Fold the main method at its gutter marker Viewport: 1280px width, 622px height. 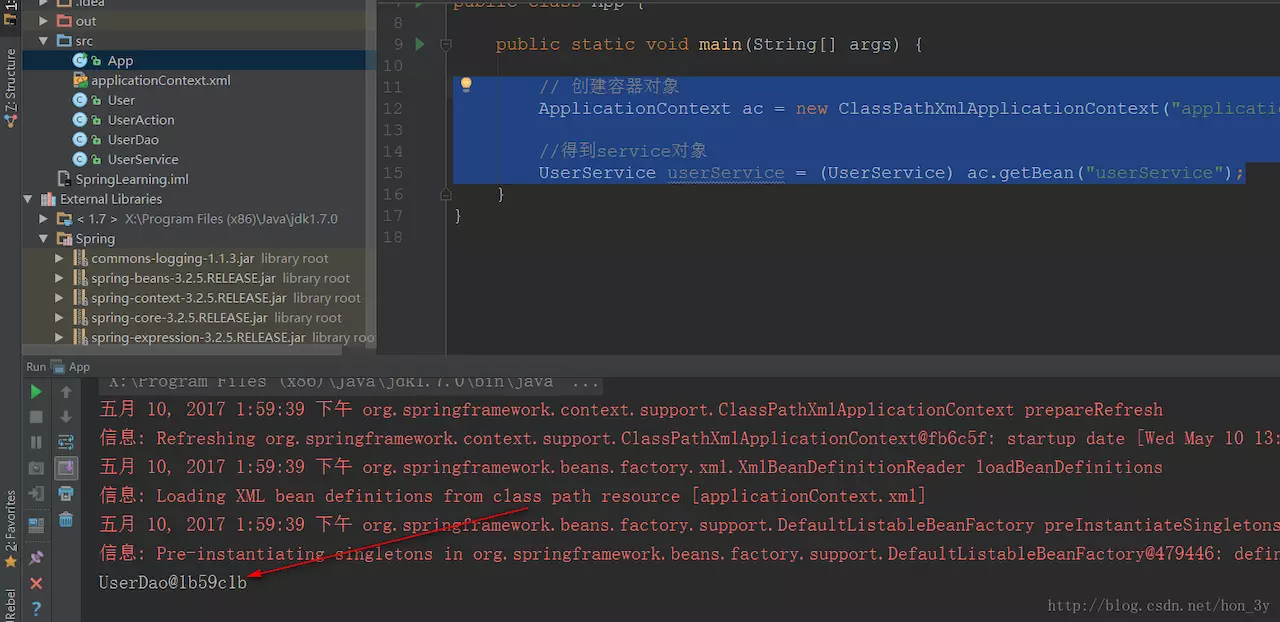[x=446, y=44]
